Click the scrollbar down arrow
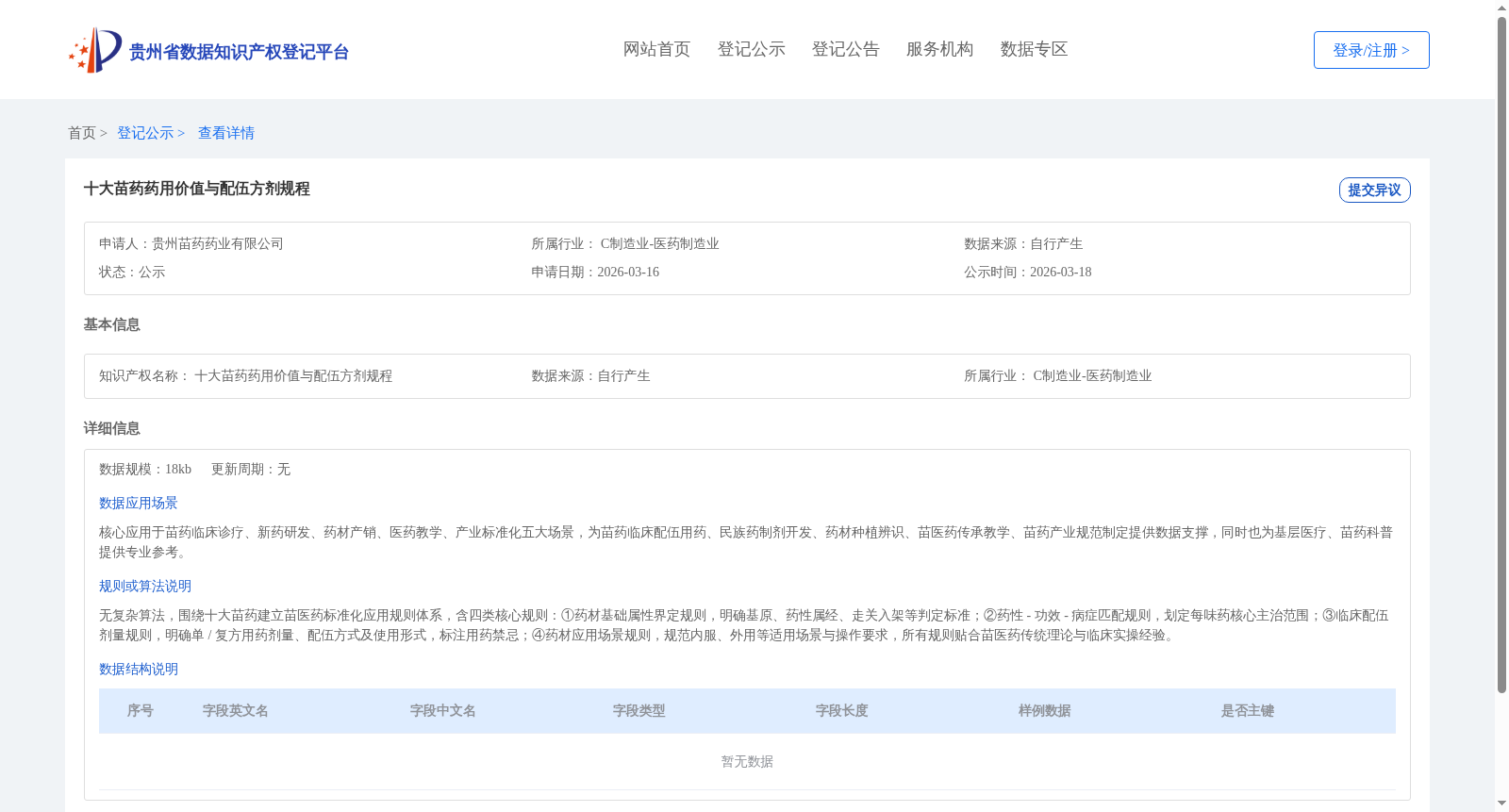 click(x=1501, y=804)
